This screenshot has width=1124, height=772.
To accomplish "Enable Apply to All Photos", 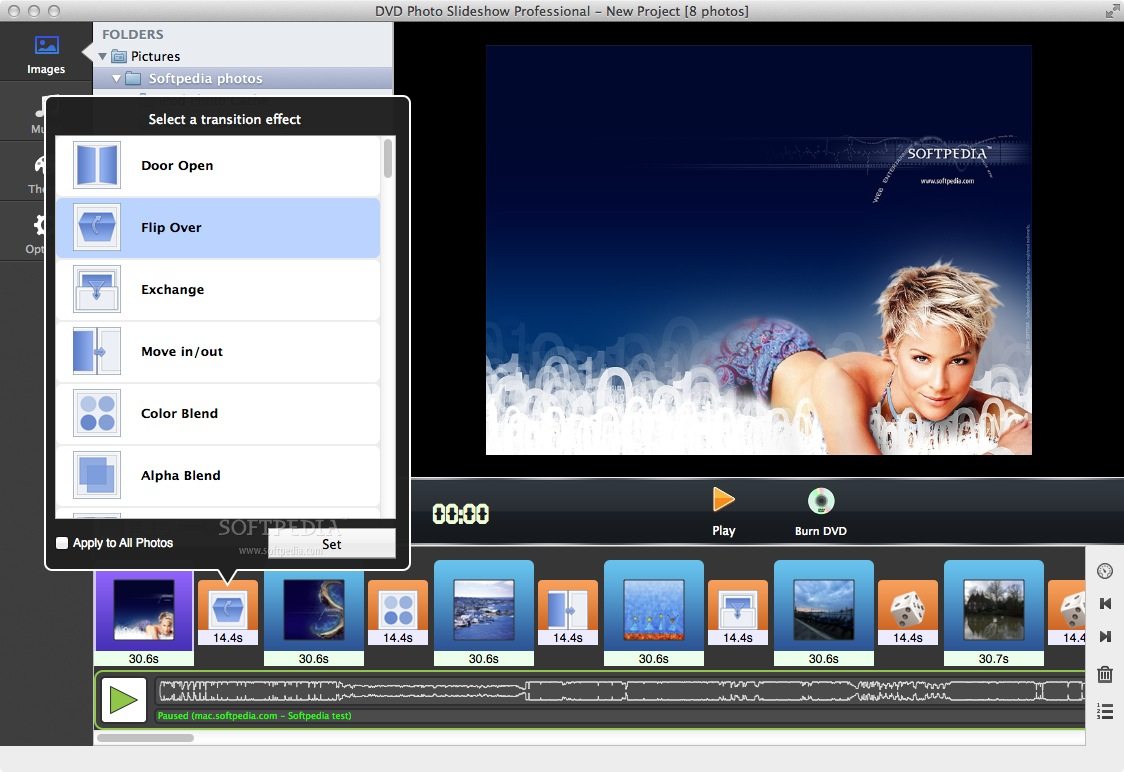I will click(x=61, y=543).
